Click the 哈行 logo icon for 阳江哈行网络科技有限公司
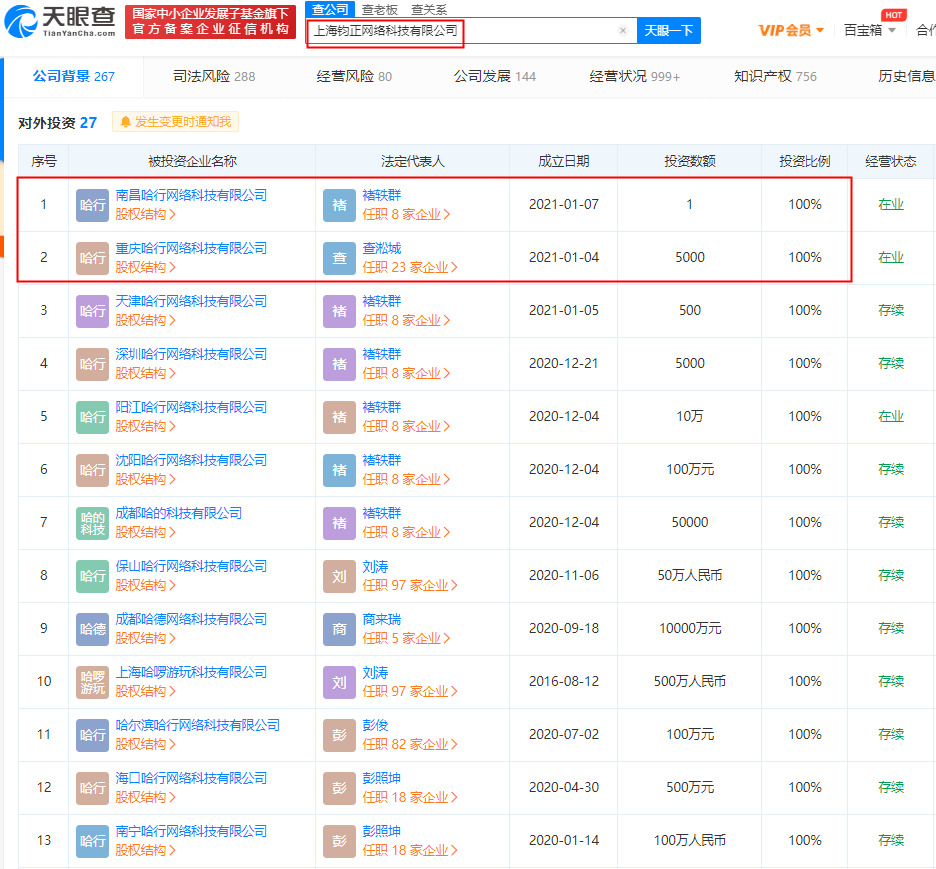The width and height of the screenshot is (936, 869). [x=93, y=417]
